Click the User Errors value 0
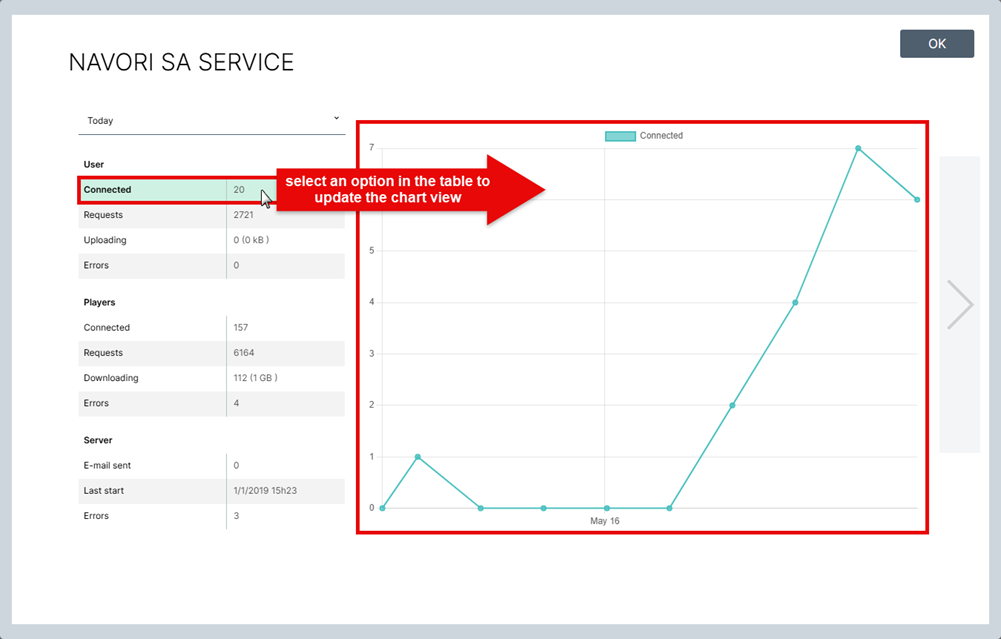The height and width of the screenshot is (639, 1001). (236, 266)
